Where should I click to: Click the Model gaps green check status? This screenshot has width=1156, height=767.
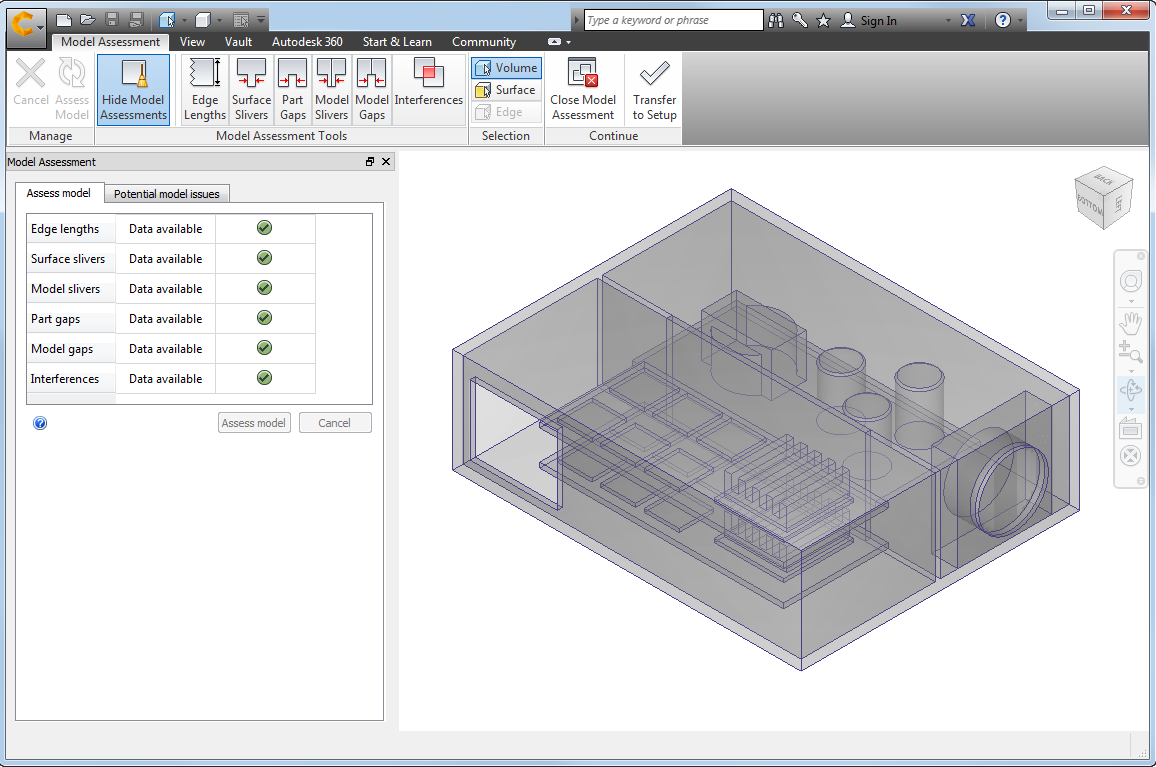[x=265, y=348]
